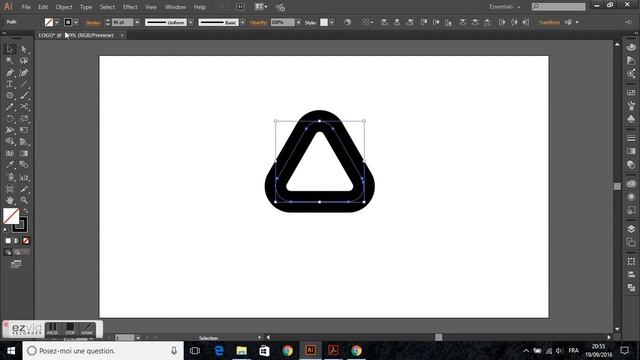The height and width of the screenshot is (360, 640).
Task: Select the Pen tool
Action: point(10,73)
